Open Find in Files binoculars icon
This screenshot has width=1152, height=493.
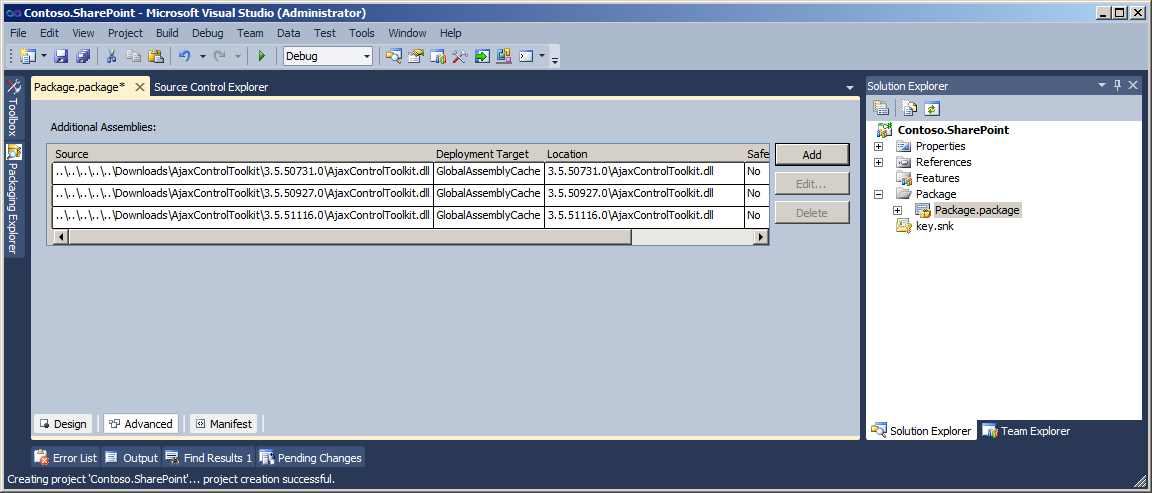click(x=395, y=56)
